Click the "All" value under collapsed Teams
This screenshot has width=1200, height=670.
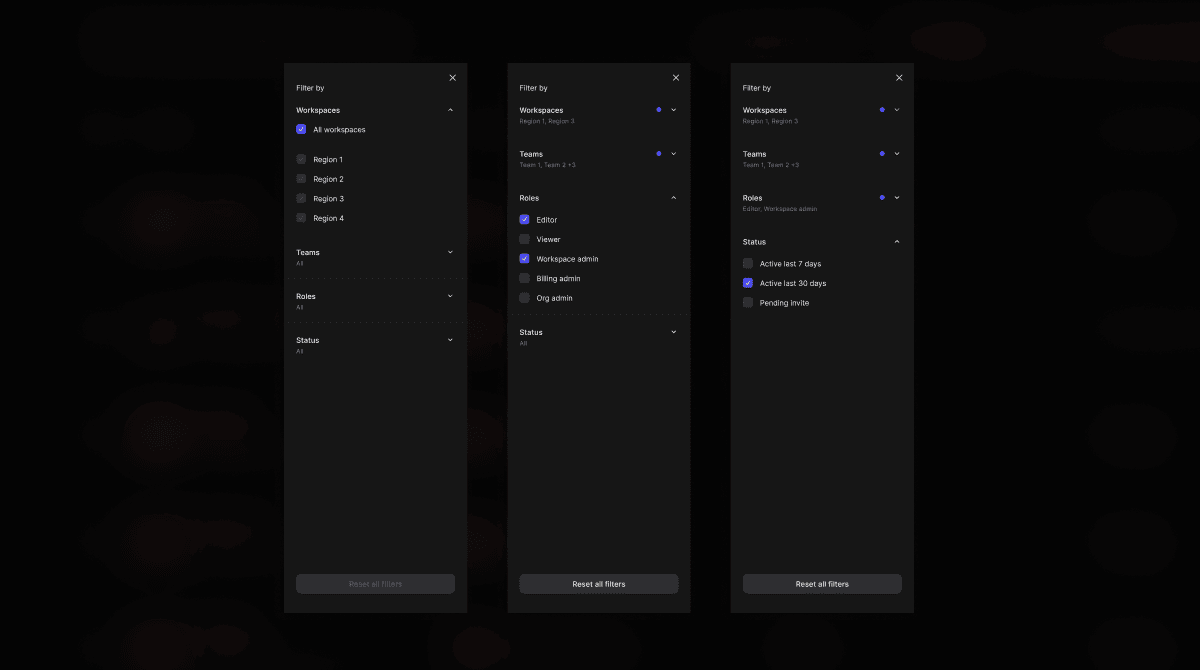pyautogui.click(x=299, y=263)
